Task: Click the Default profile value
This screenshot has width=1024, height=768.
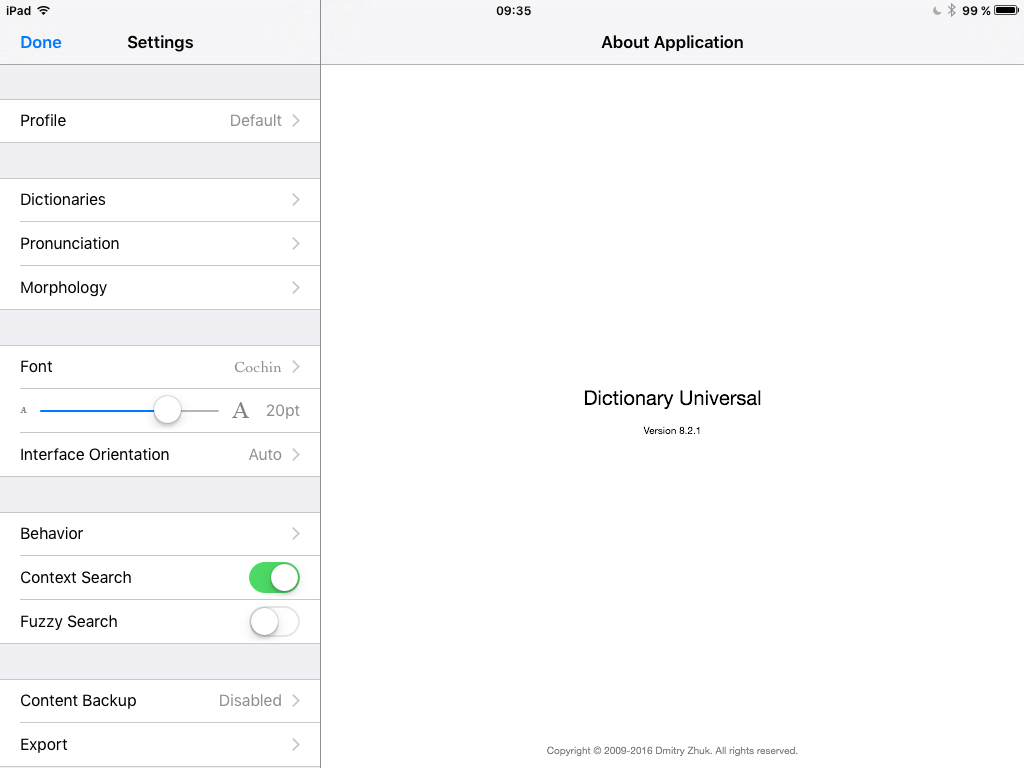Action: [255, 121]
